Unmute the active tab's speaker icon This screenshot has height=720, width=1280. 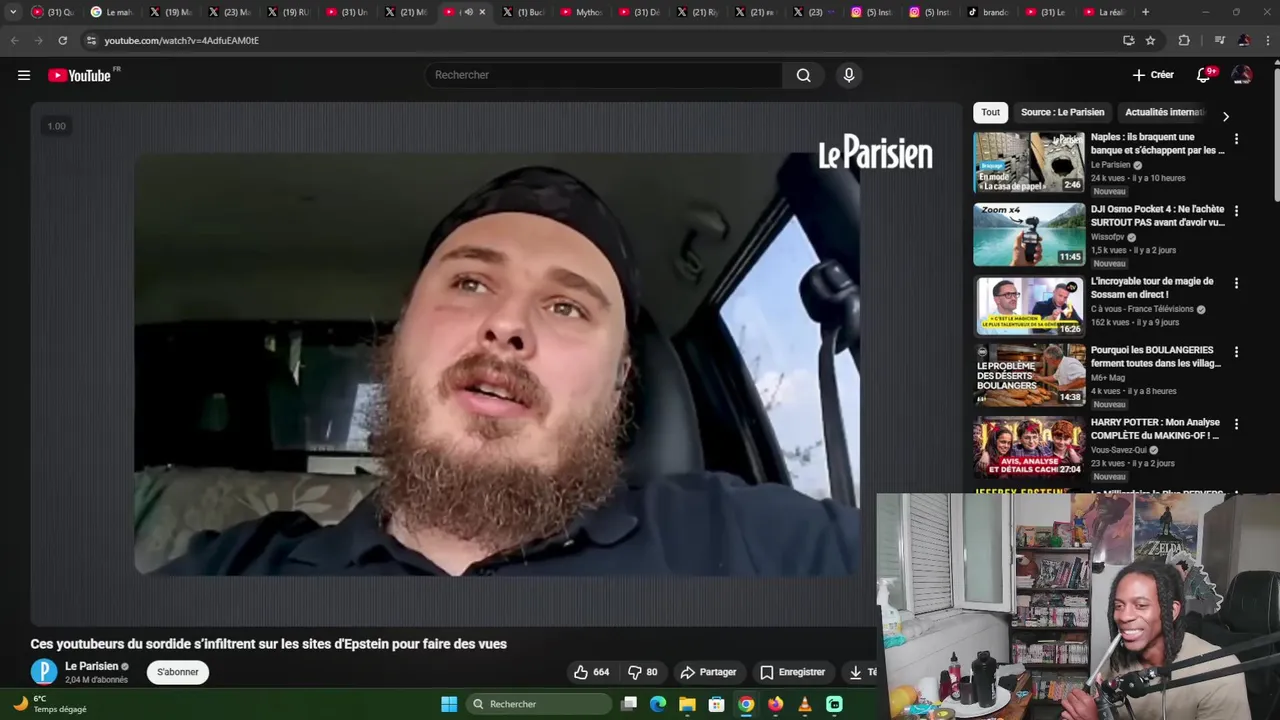[468, 12]
